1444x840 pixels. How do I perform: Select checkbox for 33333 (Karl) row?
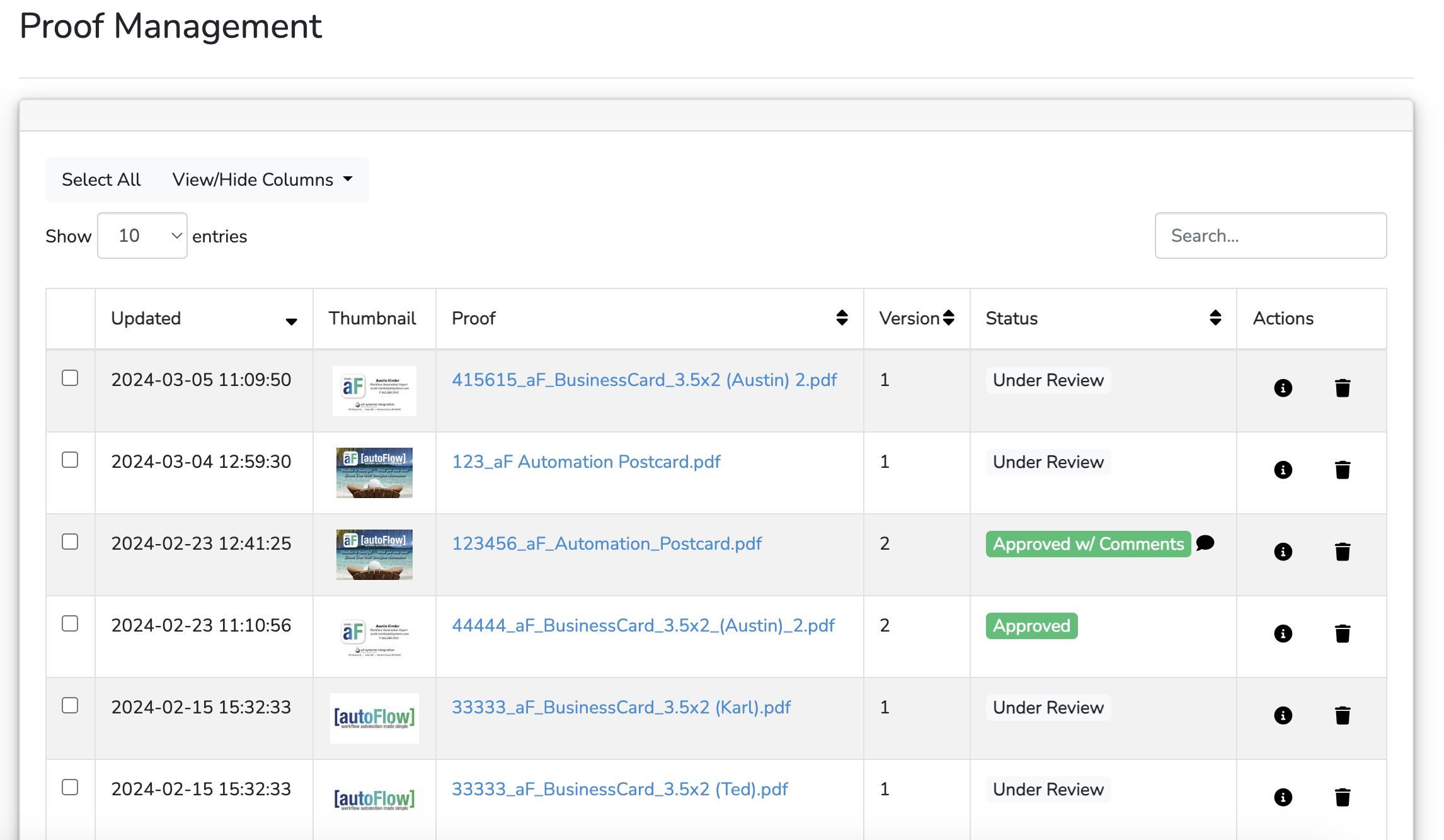click(x=70, y=705)
